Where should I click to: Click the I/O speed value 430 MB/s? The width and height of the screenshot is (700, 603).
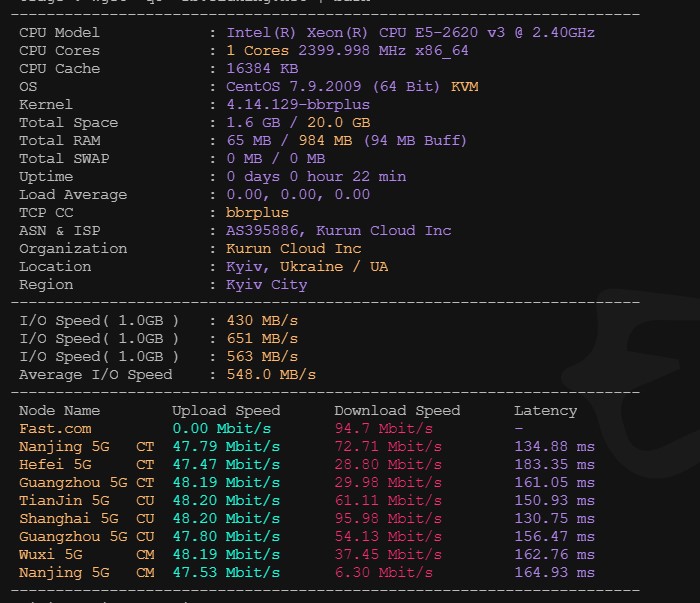tap(262, 320)
